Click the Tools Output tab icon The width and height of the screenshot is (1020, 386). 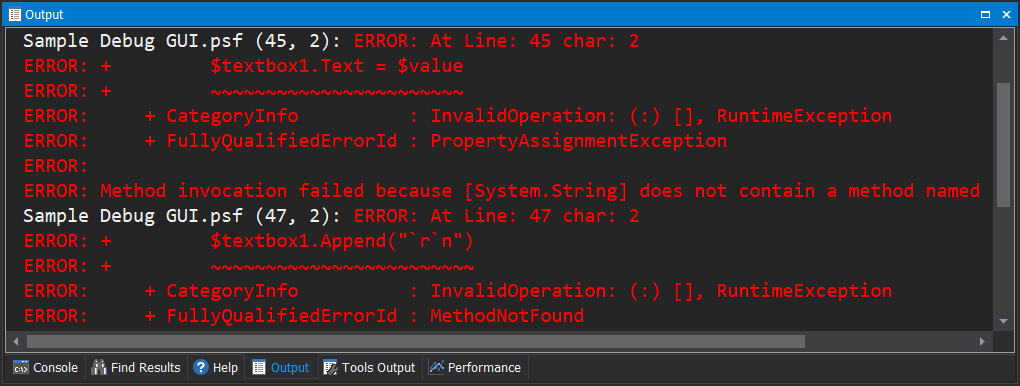click(x=330, y=368)
